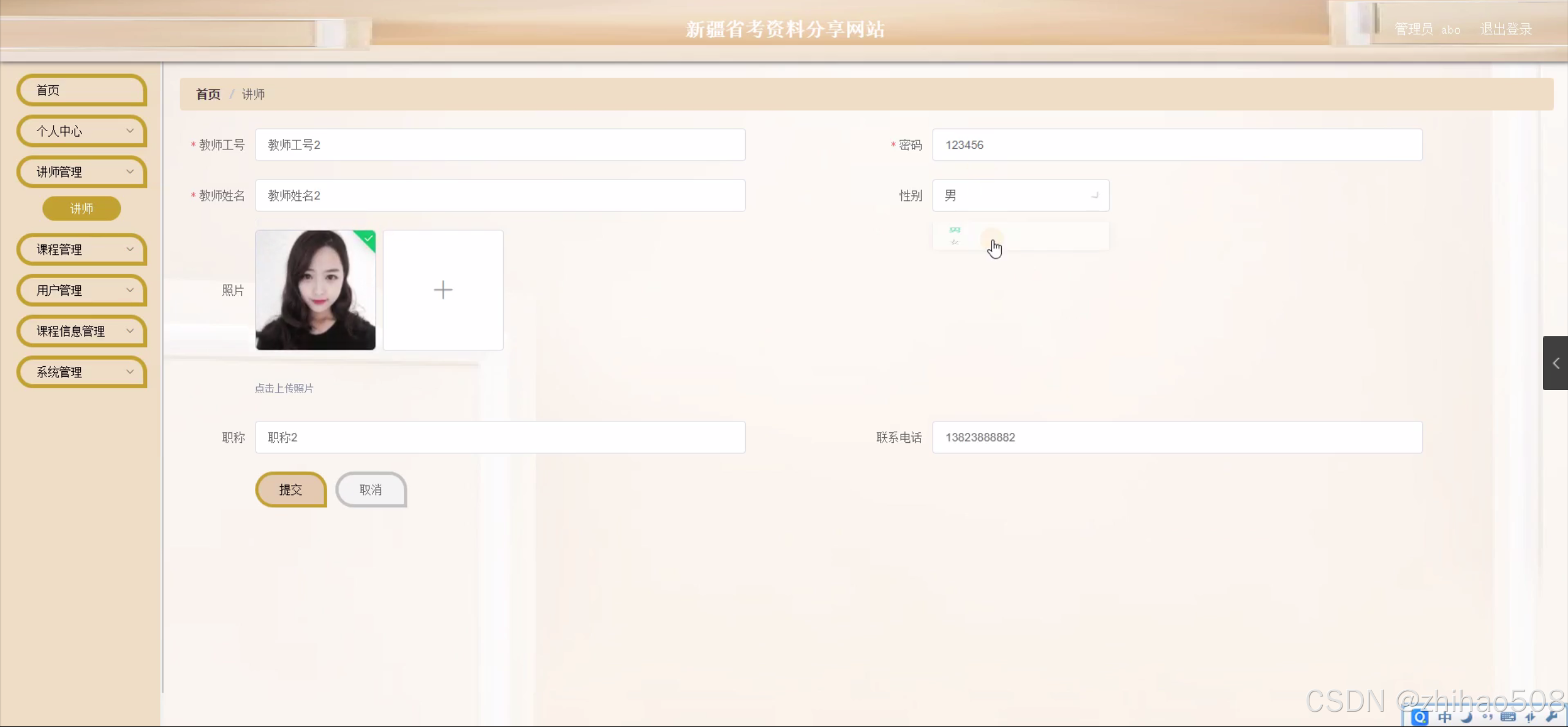Click the IME wrench settings icon
Viewport: 1568px width, 727px height.
click(1551, 717)
